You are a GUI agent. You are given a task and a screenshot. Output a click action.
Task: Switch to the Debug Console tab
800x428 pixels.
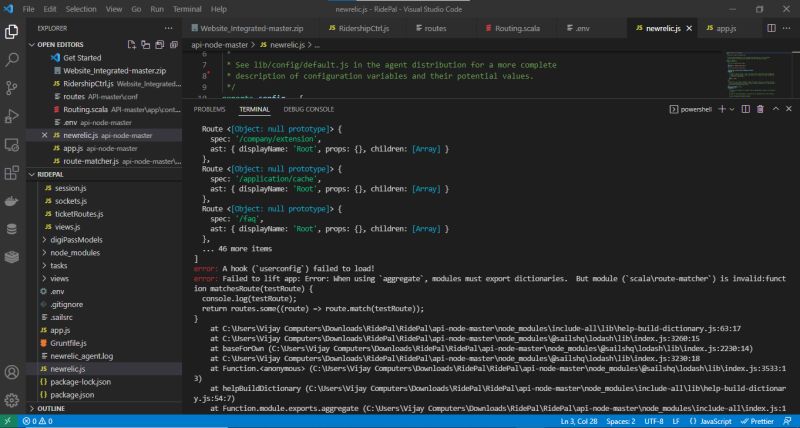click(x=309, y=109)
